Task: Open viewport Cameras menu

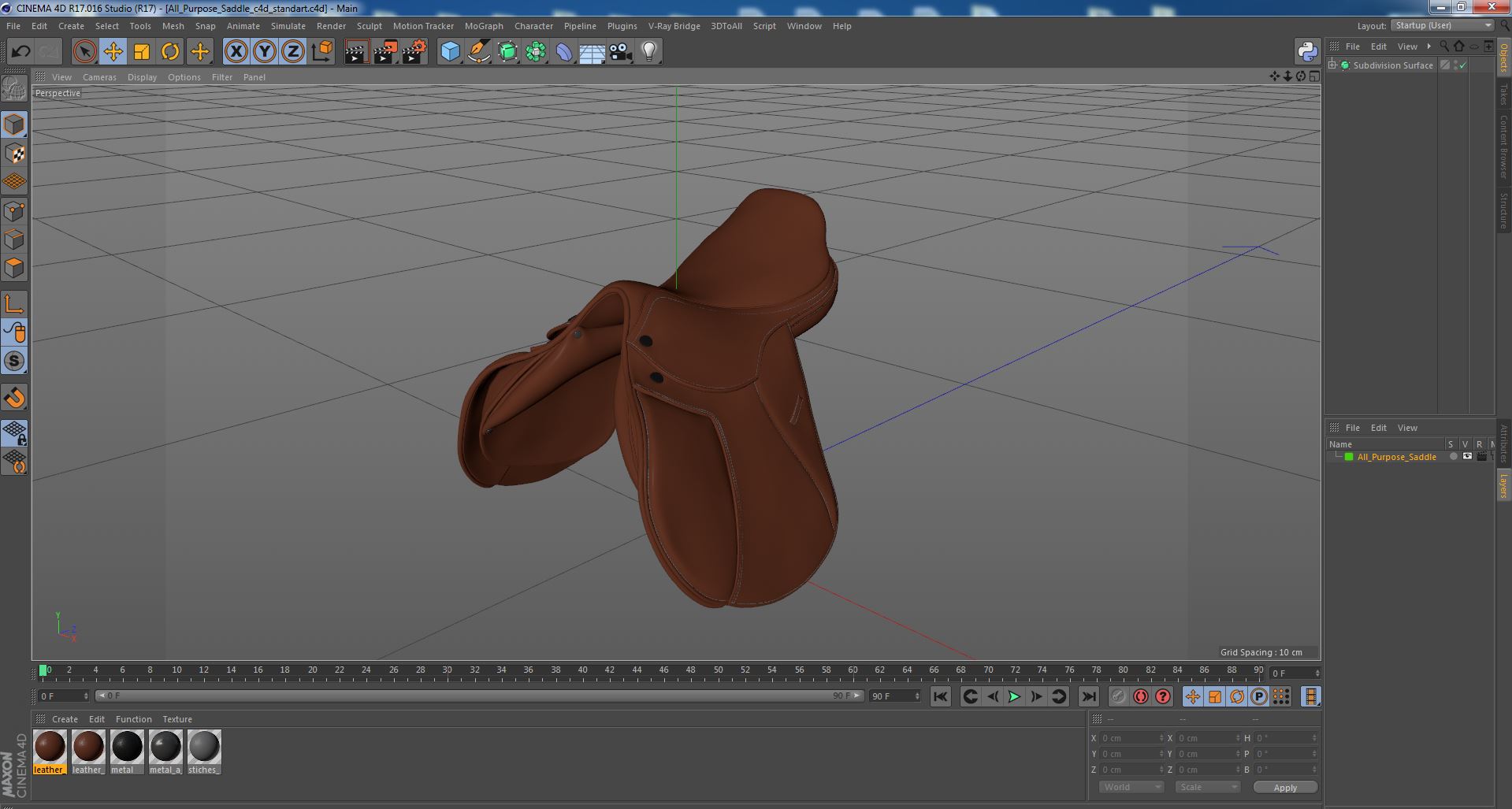Action: coord(99,77)
